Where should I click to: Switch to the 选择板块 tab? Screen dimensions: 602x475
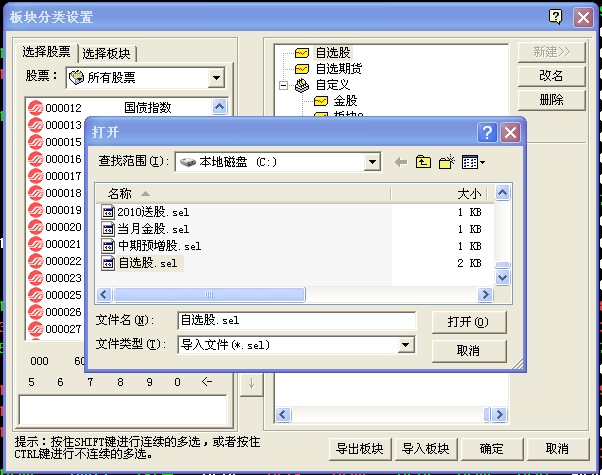106,53
